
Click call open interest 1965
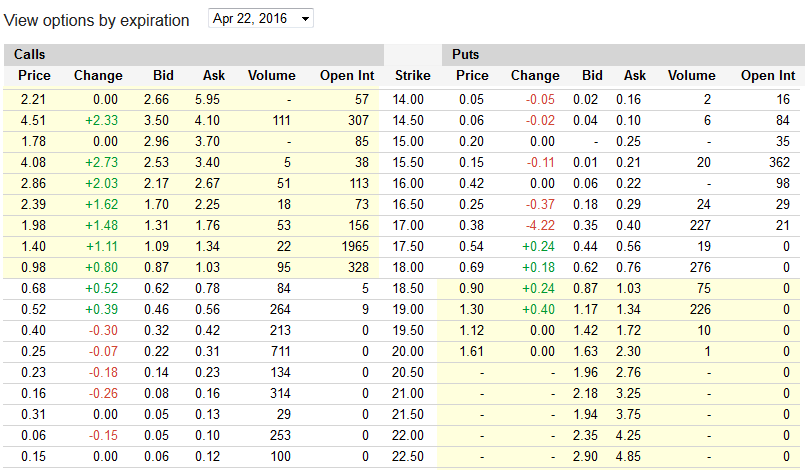[x=355, y=247]
